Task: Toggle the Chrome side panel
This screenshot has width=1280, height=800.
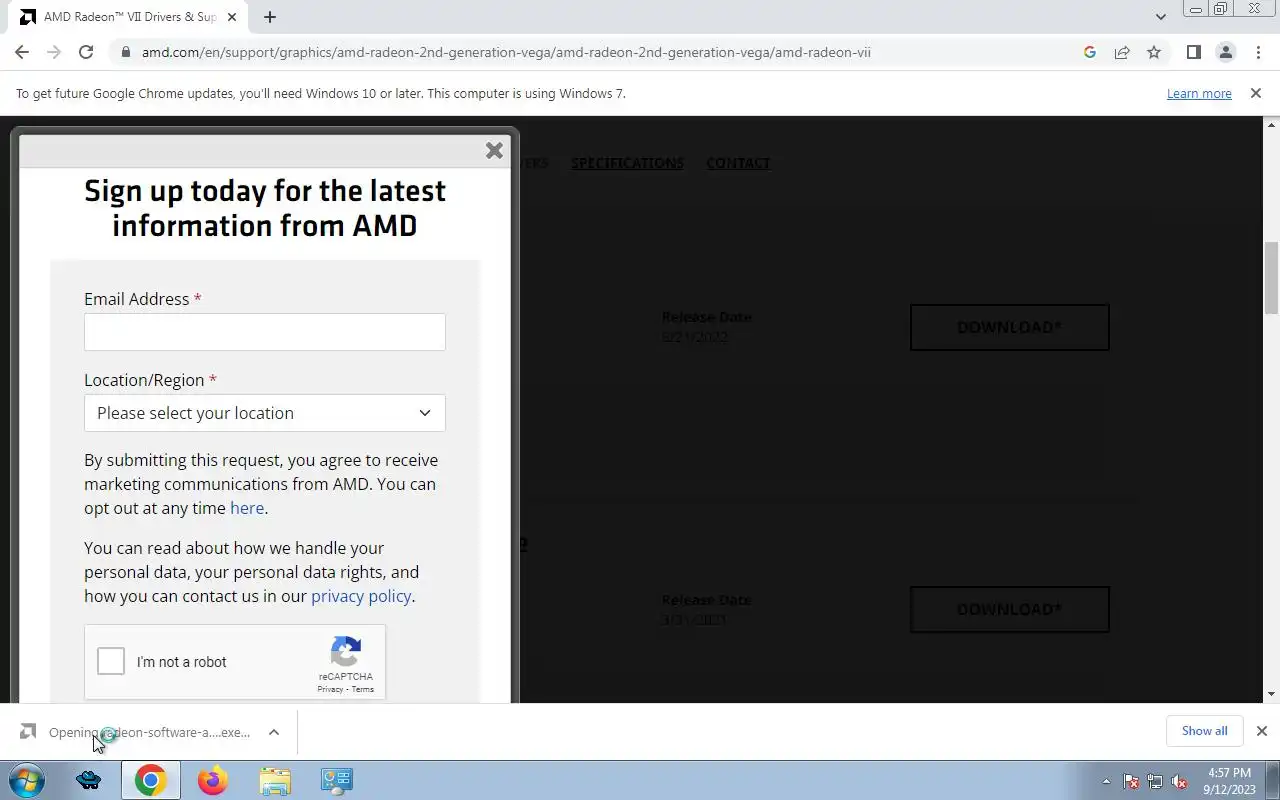Action: 1193,52
